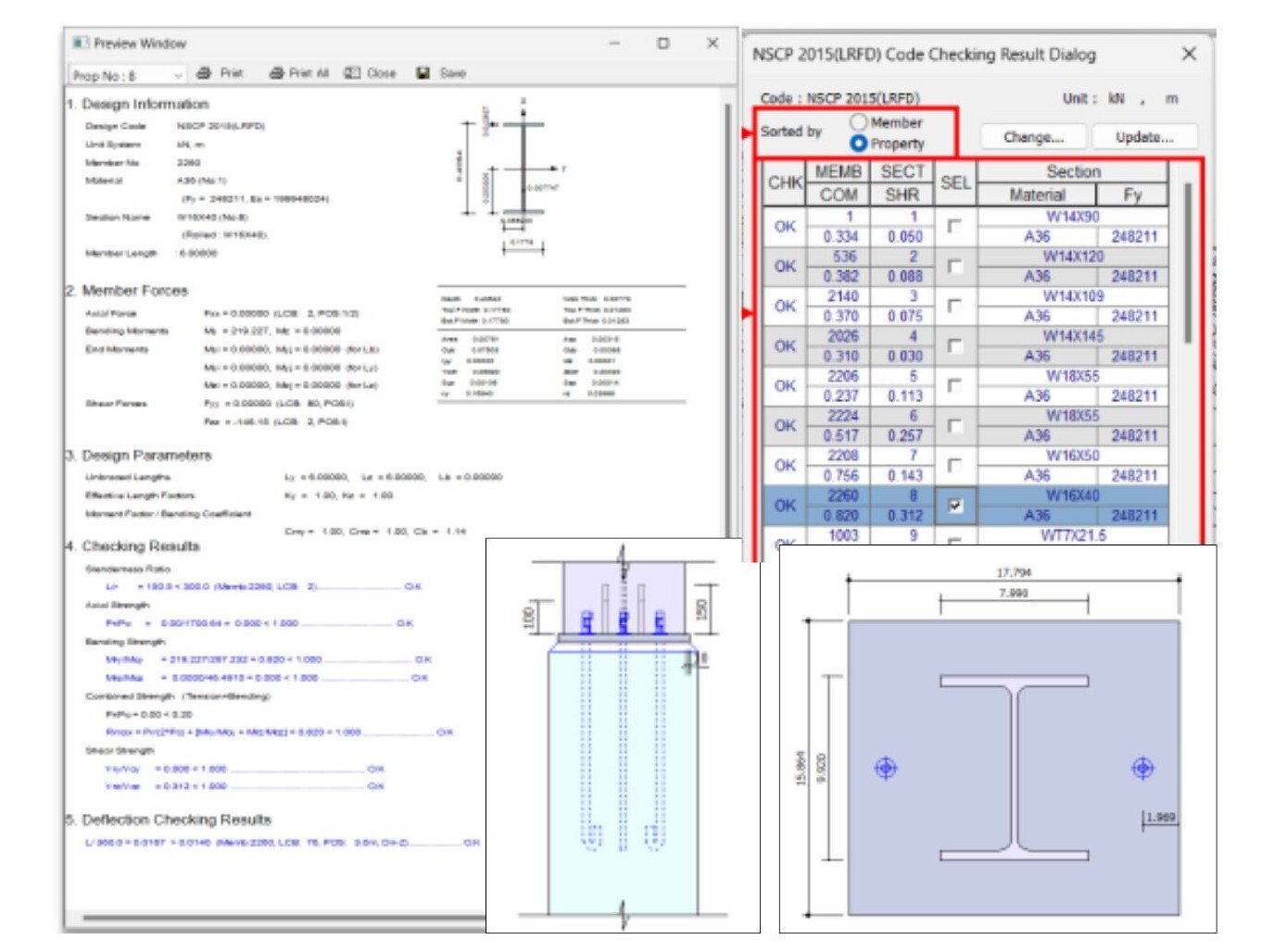Click the '3. Design Parameters' heading
Image resolution: width=1274 pixels, height=952 pixels.
139,456
